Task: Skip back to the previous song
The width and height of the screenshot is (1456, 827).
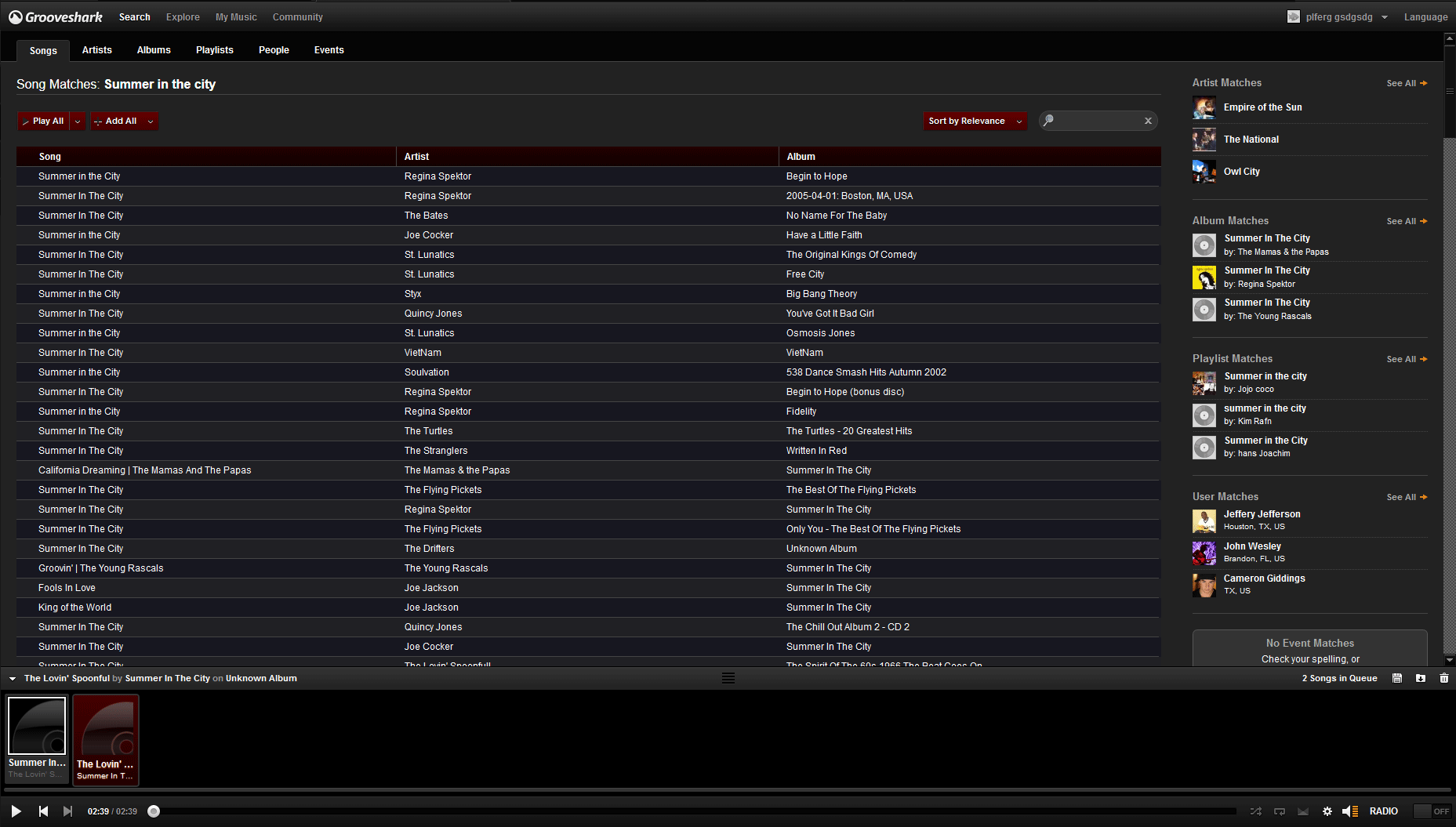Action: 43,811
